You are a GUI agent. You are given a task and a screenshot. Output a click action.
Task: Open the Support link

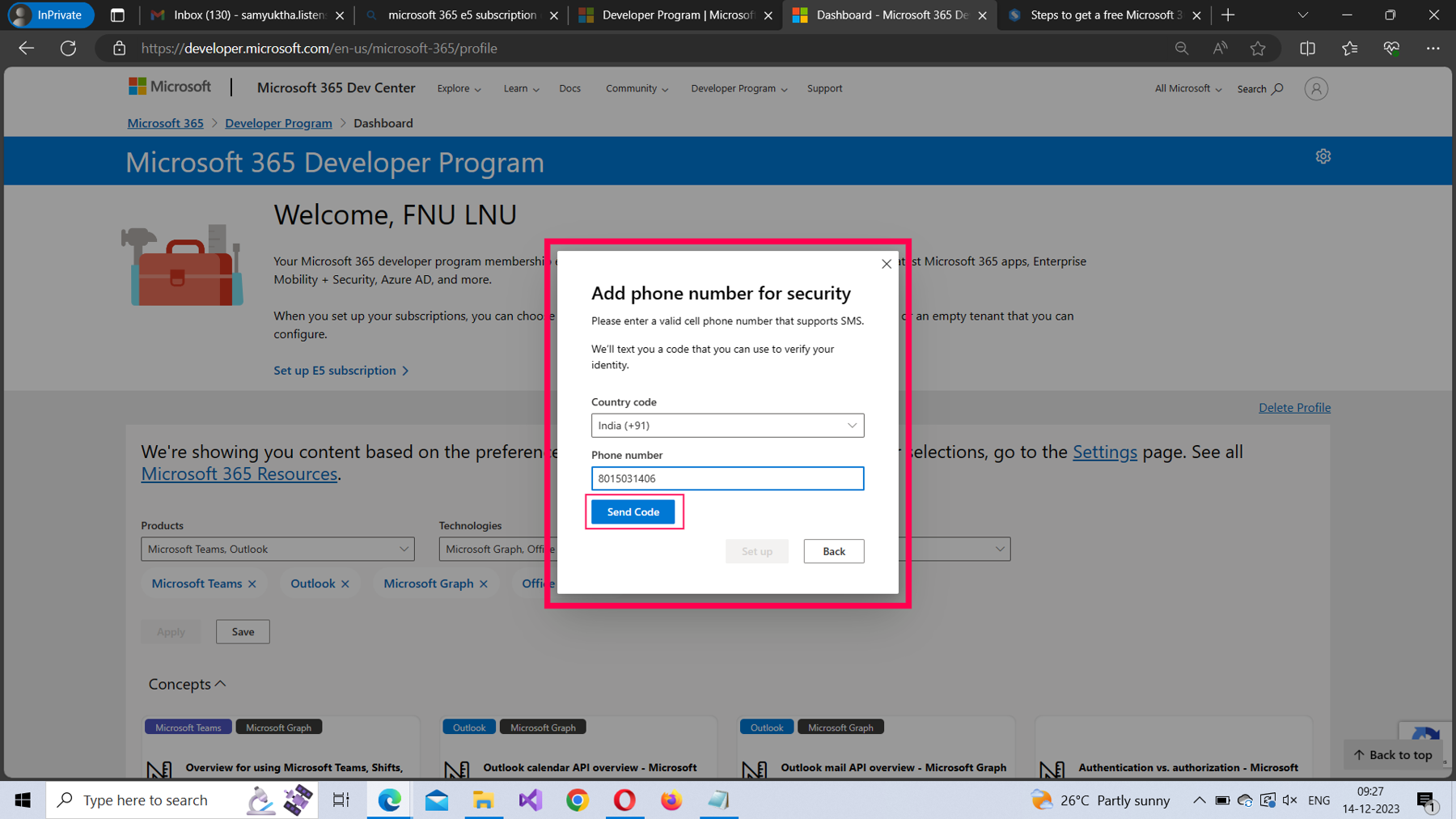tap(824, 88)
